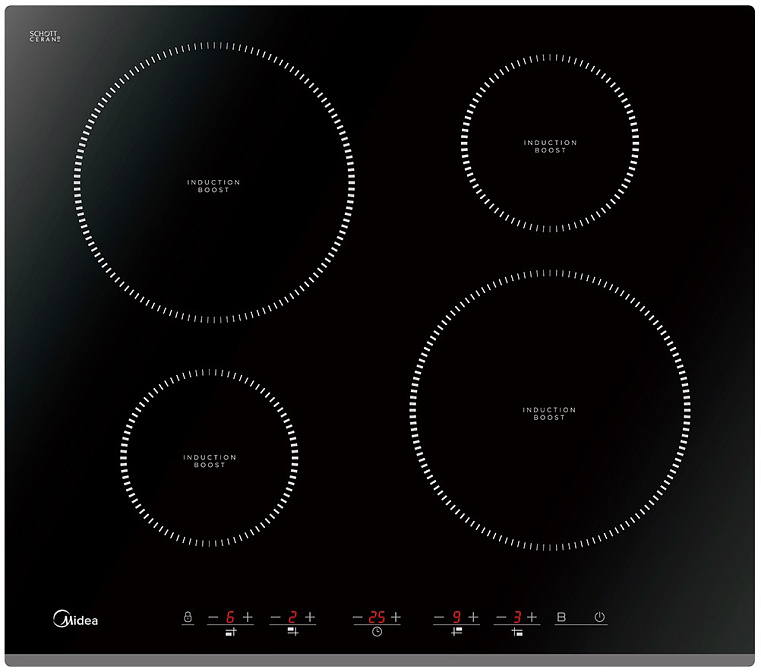The image size is (761, 672).
Task: Tap the red 6 power level display
Action: [x=231, y=617]
